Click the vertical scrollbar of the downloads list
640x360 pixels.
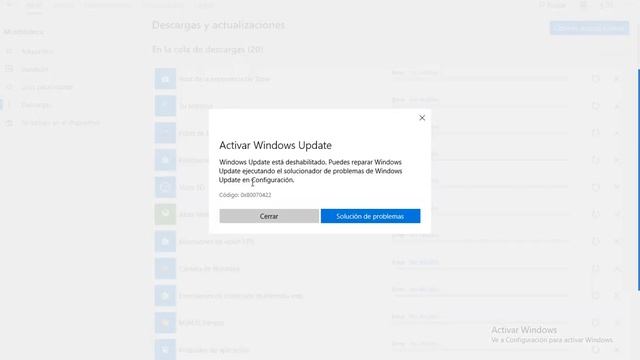pos(638,180)
